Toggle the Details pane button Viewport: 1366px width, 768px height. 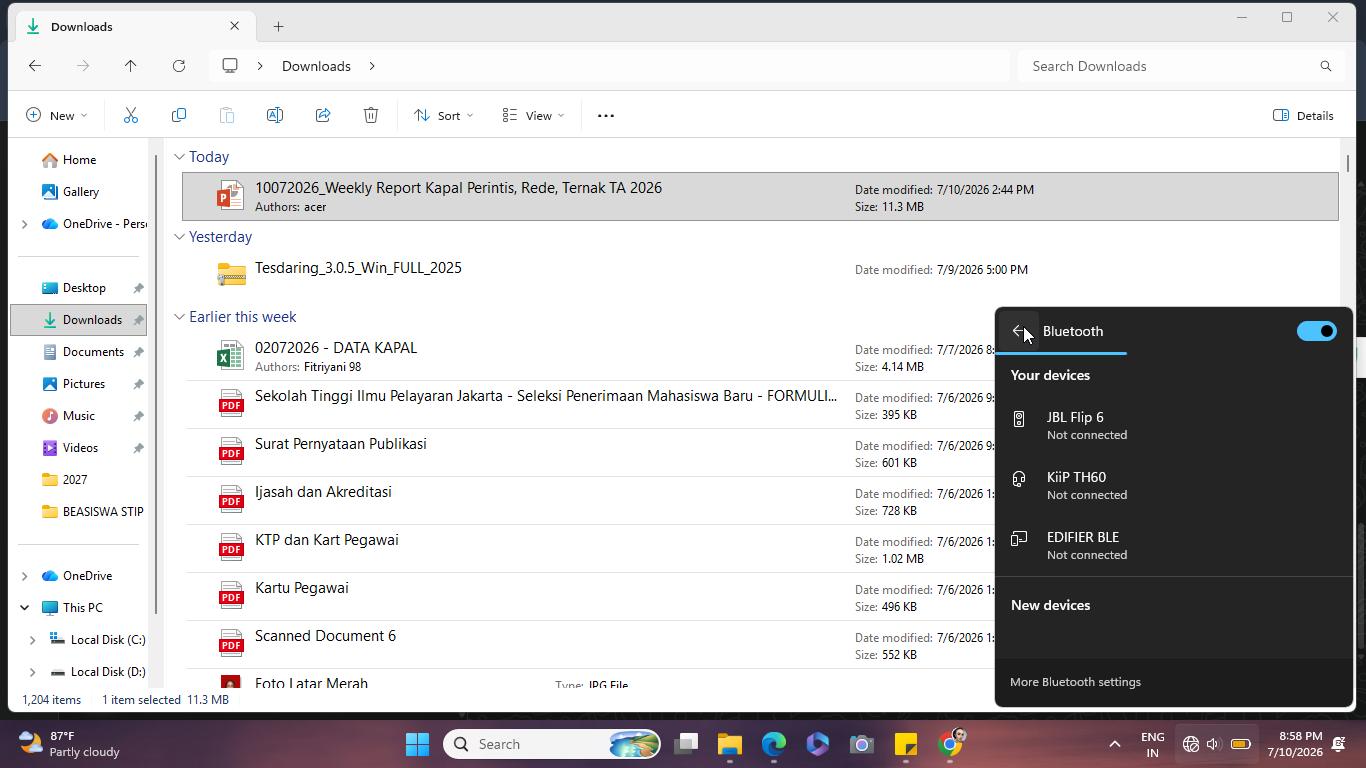pyautogui.click(x=1303, y=115)
